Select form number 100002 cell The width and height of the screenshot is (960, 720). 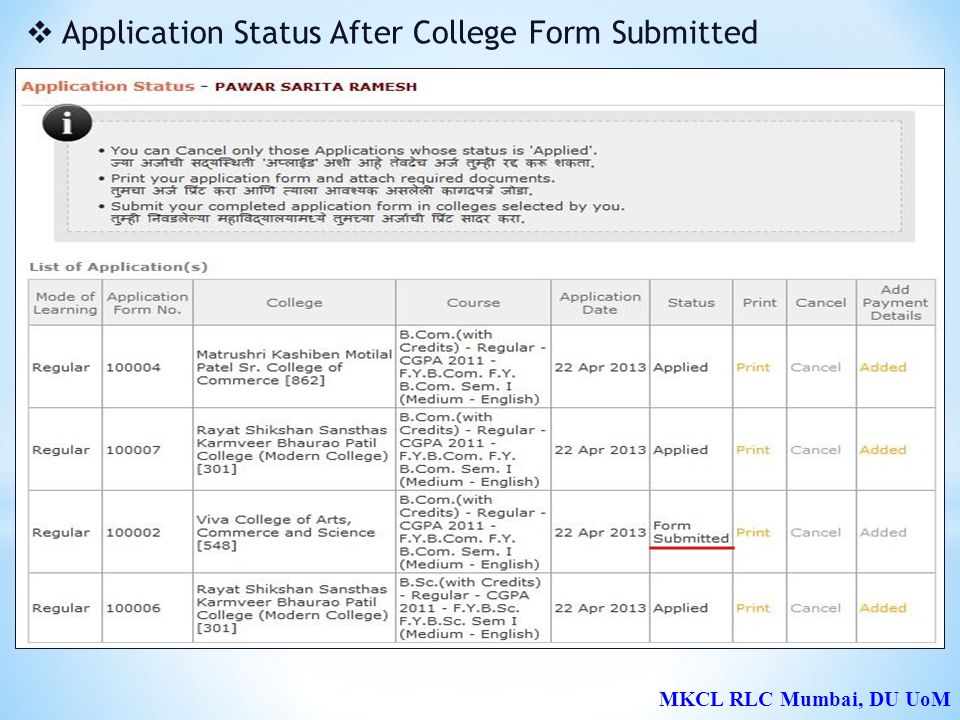tap(148, 532)
